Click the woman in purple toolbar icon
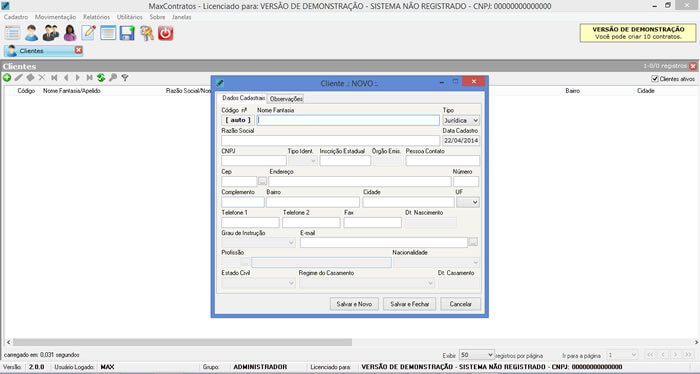Screen dimensions: 700x374 70,33
